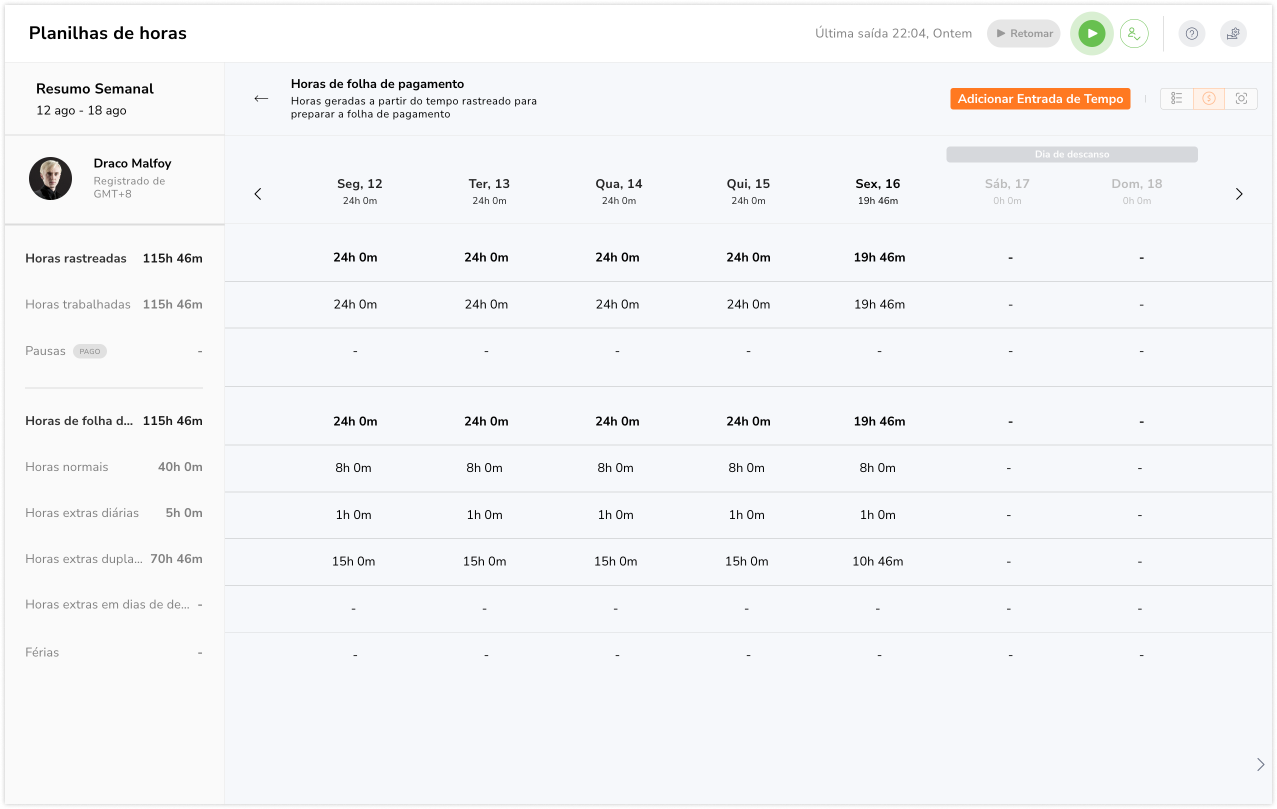Switch to the list view icon

(x=1177, y=99)
